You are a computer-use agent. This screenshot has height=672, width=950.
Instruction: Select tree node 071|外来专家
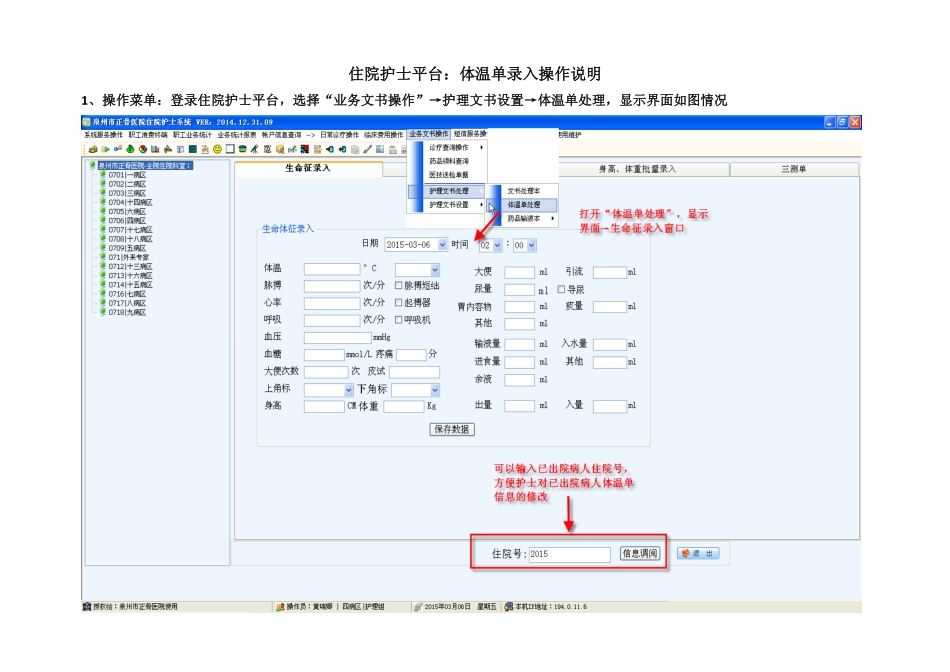pos(130,257)
